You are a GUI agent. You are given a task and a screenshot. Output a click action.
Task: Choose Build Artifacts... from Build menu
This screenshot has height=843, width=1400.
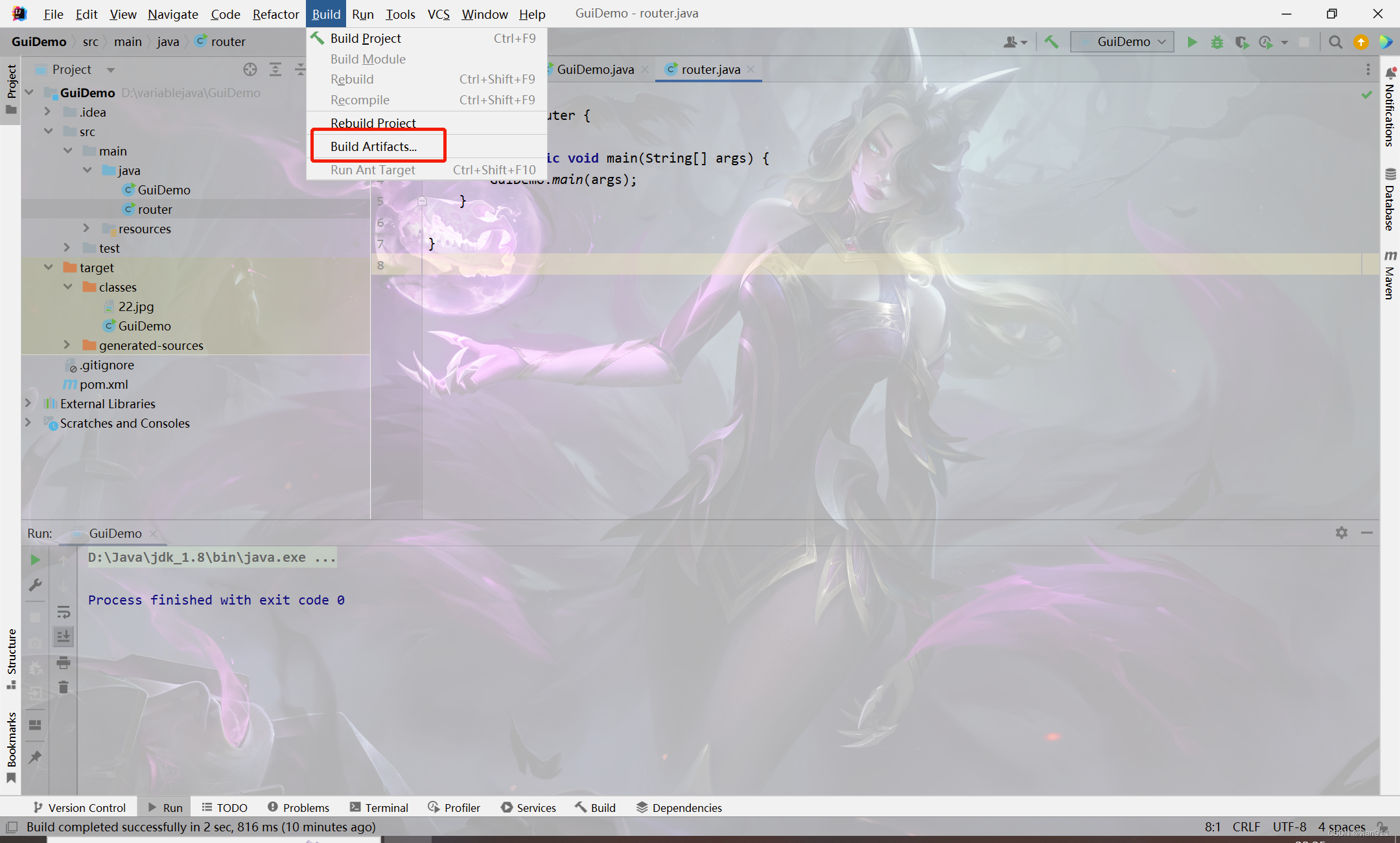pyautogui.click(x=426, y=146)
